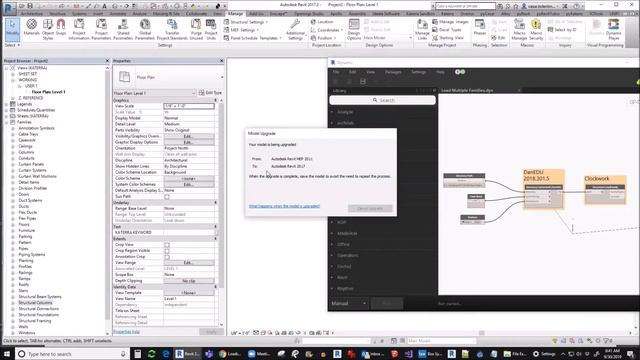
Task: Click the Windows taskbar search box
Action: 72,354
